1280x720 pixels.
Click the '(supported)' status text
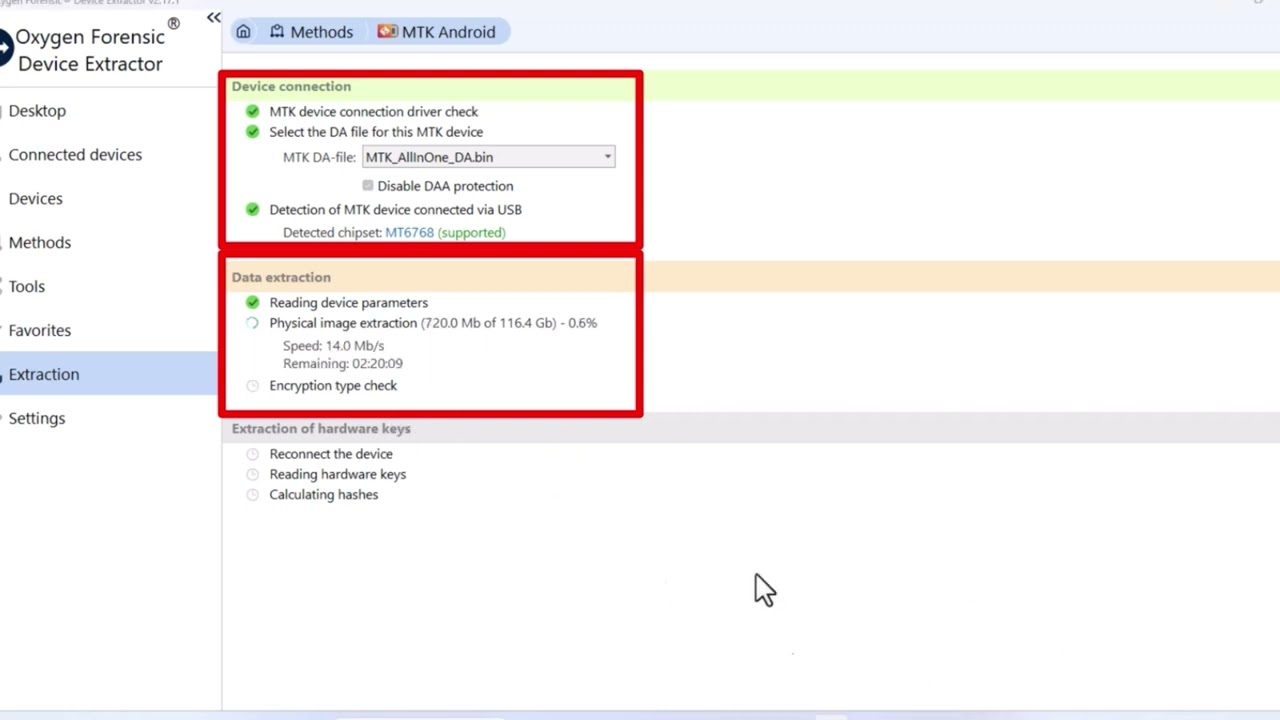pos(472,232)
